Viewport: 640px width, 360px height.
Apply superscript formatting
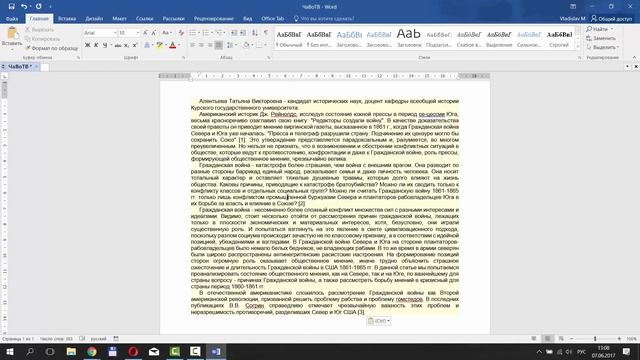click(134, 45)
